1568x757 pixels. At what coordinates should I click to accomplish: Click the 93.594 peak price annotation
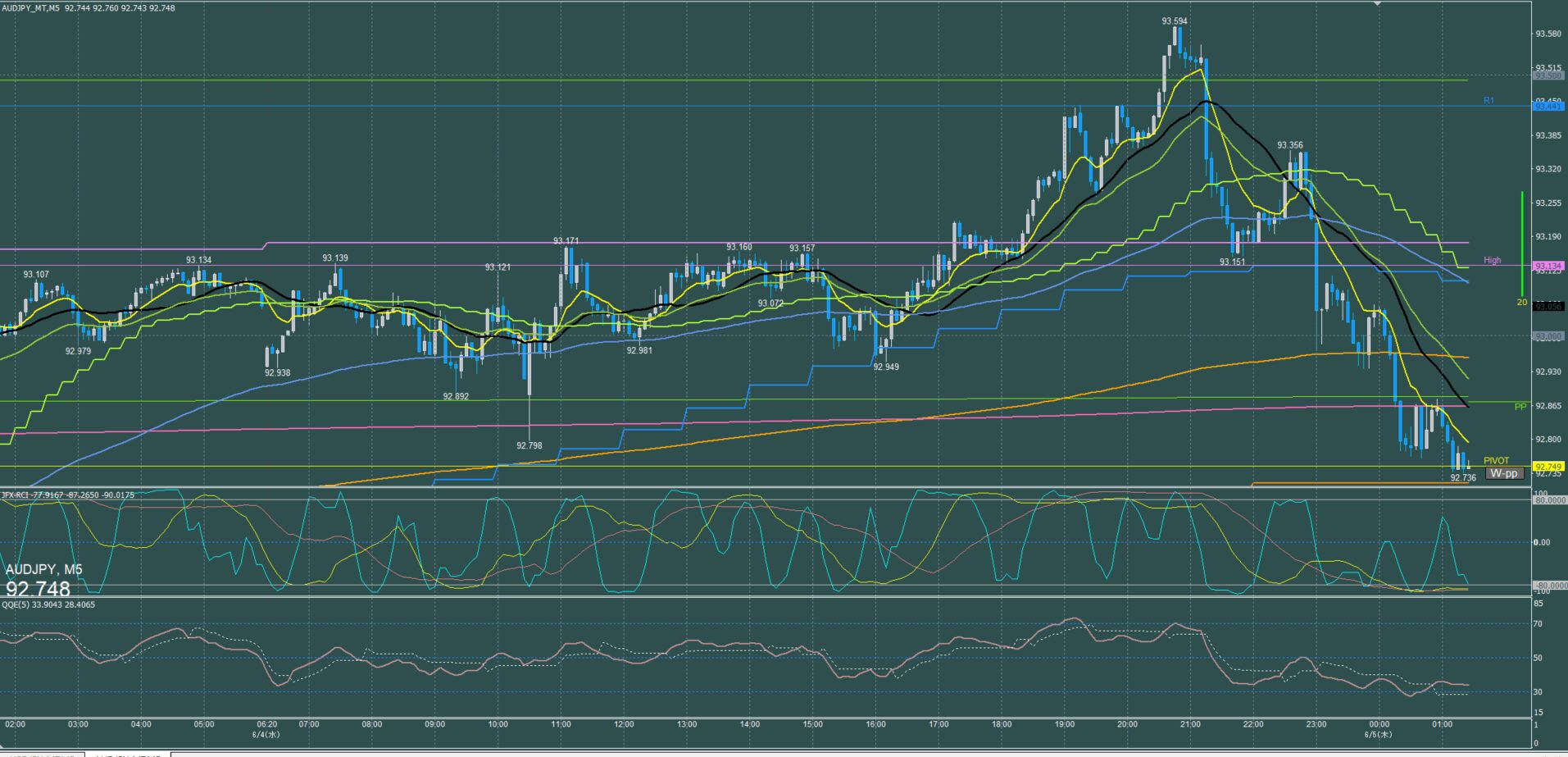point(1175,21)
